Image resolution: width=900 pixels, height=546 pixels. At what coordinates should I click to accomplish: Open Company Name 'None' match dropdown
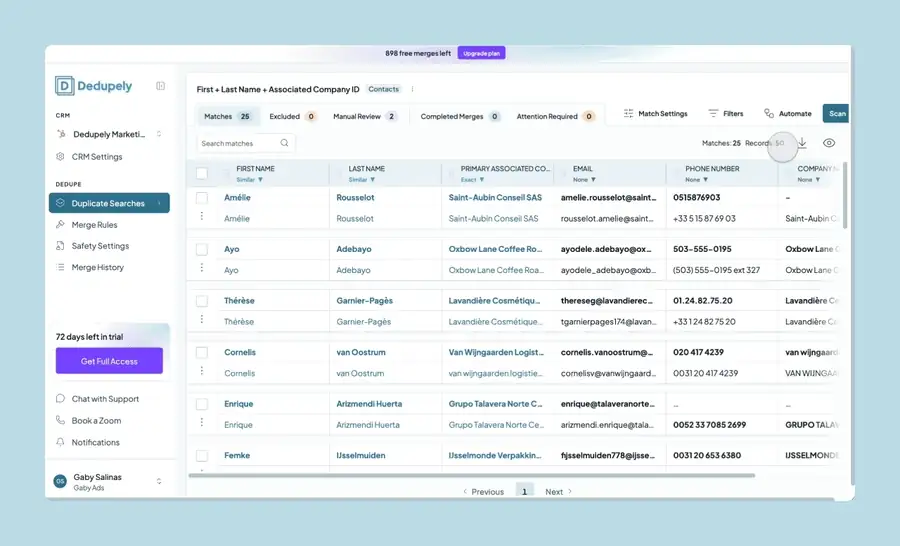(809, 180)
